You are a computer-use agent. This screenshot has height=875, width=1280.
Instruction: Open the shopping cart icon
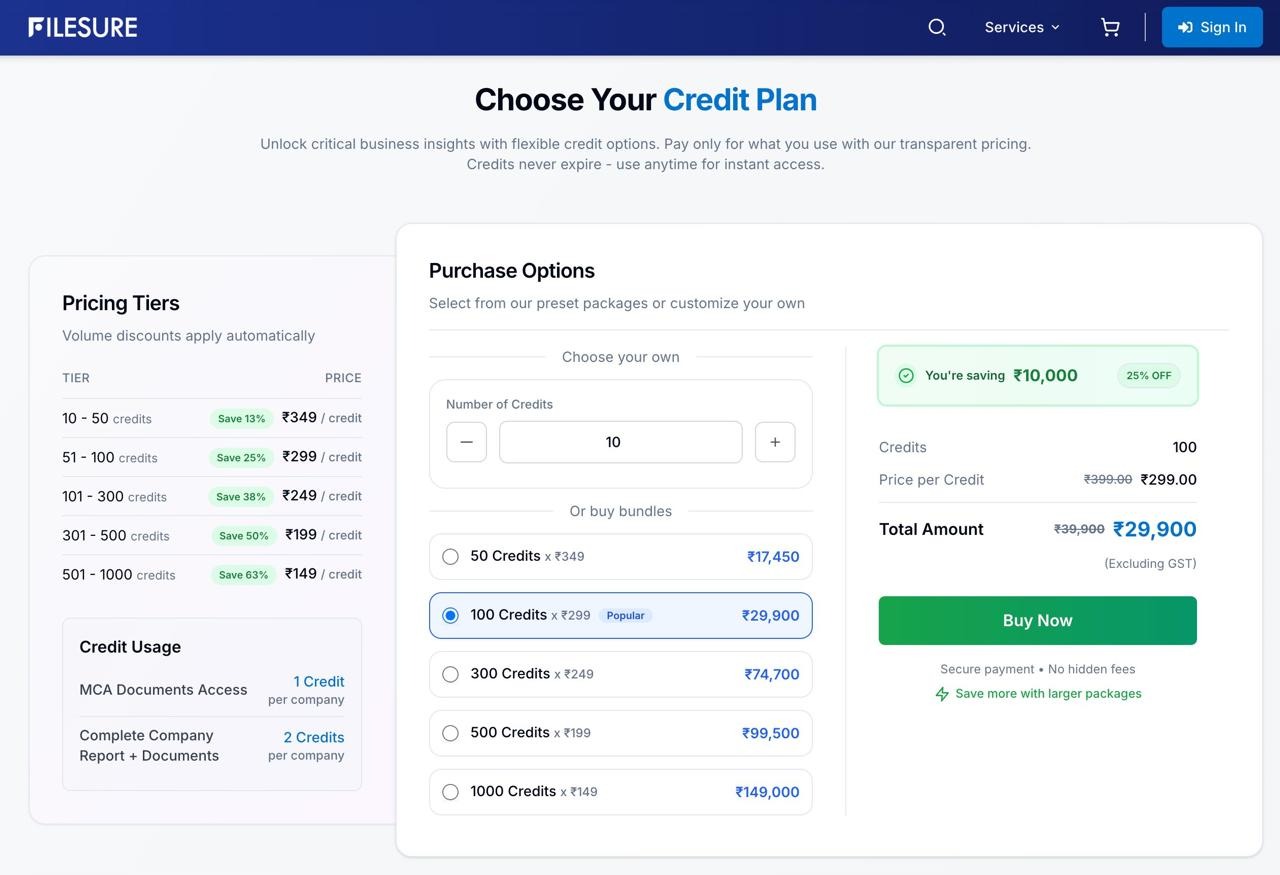tap(1110, 27)
